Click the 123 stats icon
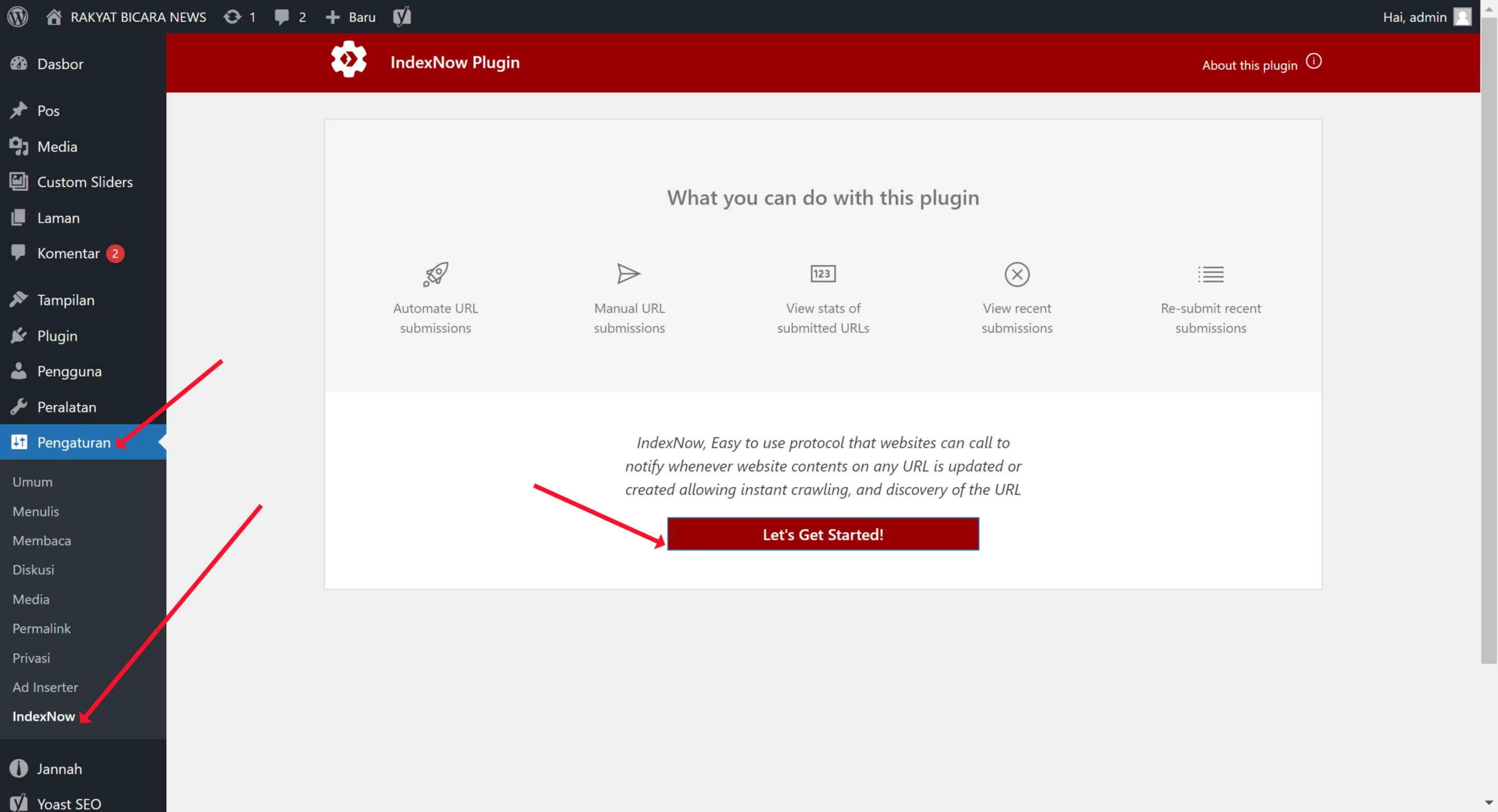Viewport: 1498px width, 812px height. coord(823,274)
